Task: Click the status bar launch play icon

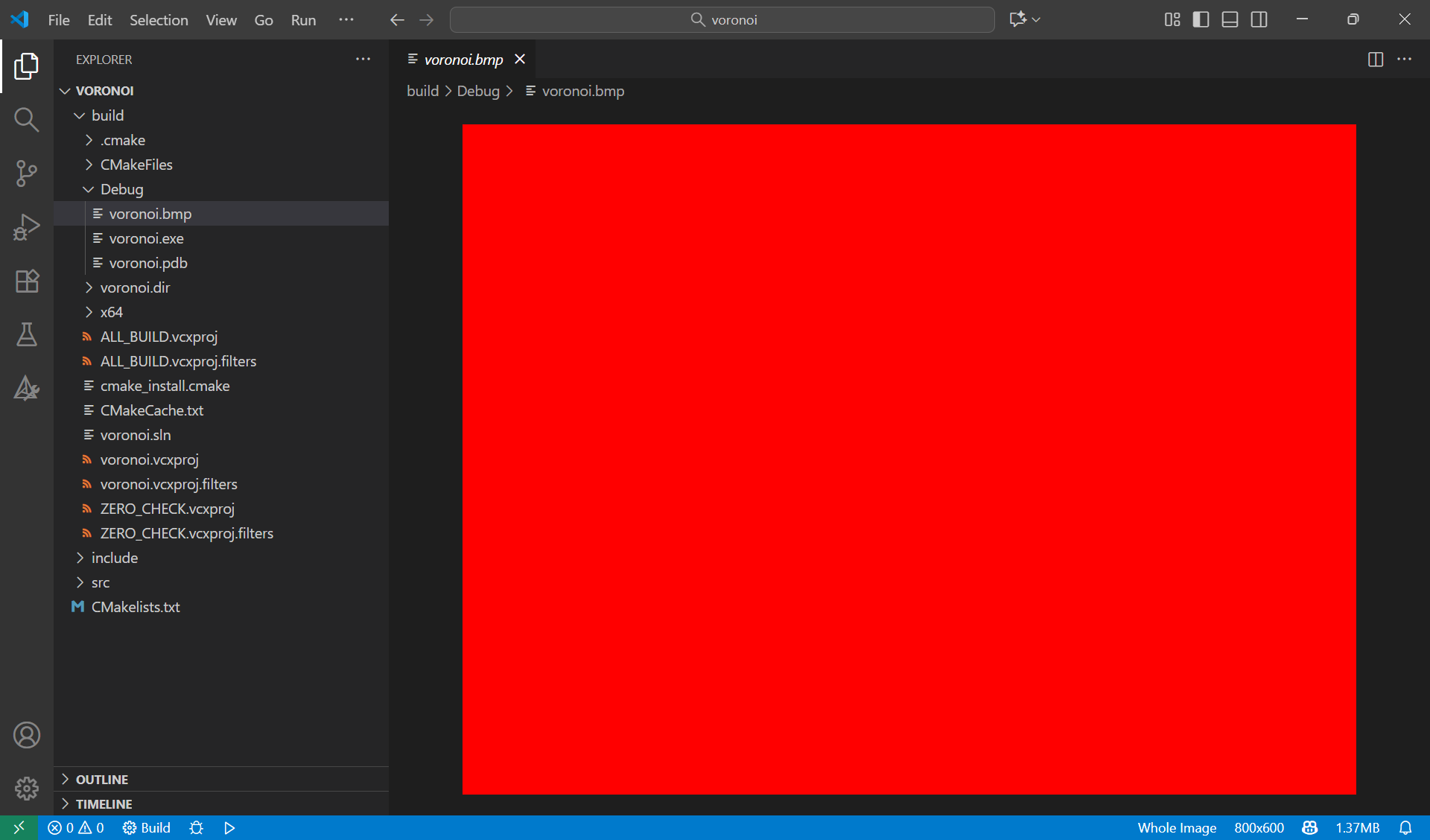Action: tap(229, 828)
